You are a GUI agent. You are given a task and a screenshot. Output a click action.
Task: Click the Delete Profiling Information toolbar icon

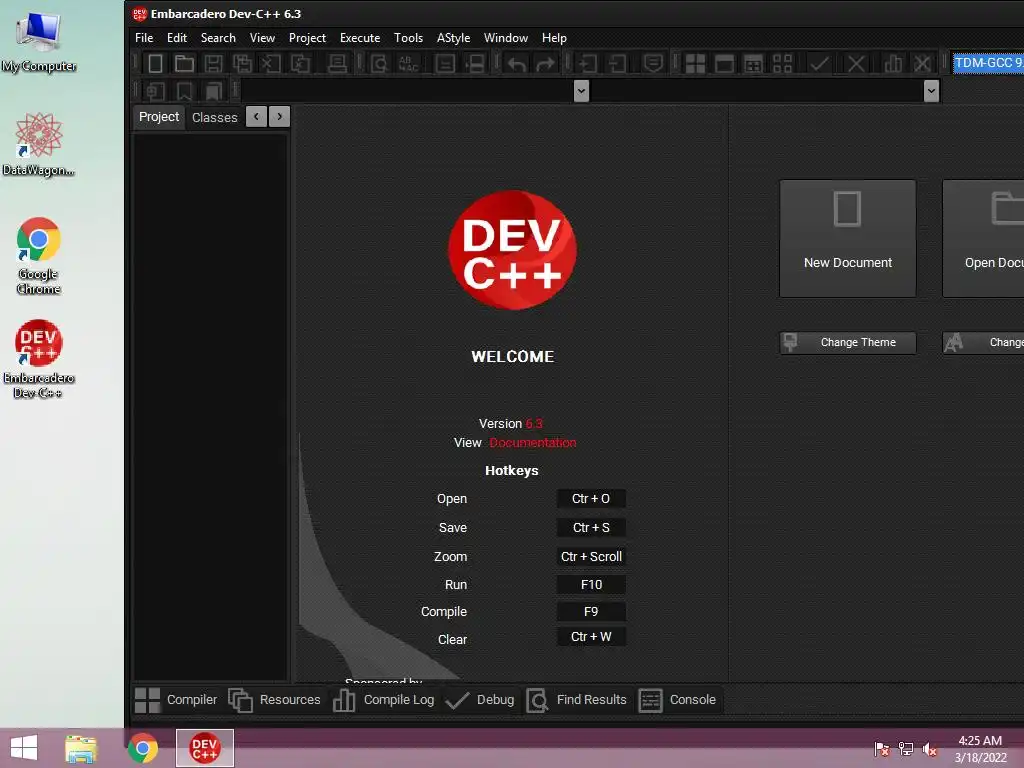click(x=922, y=63)
